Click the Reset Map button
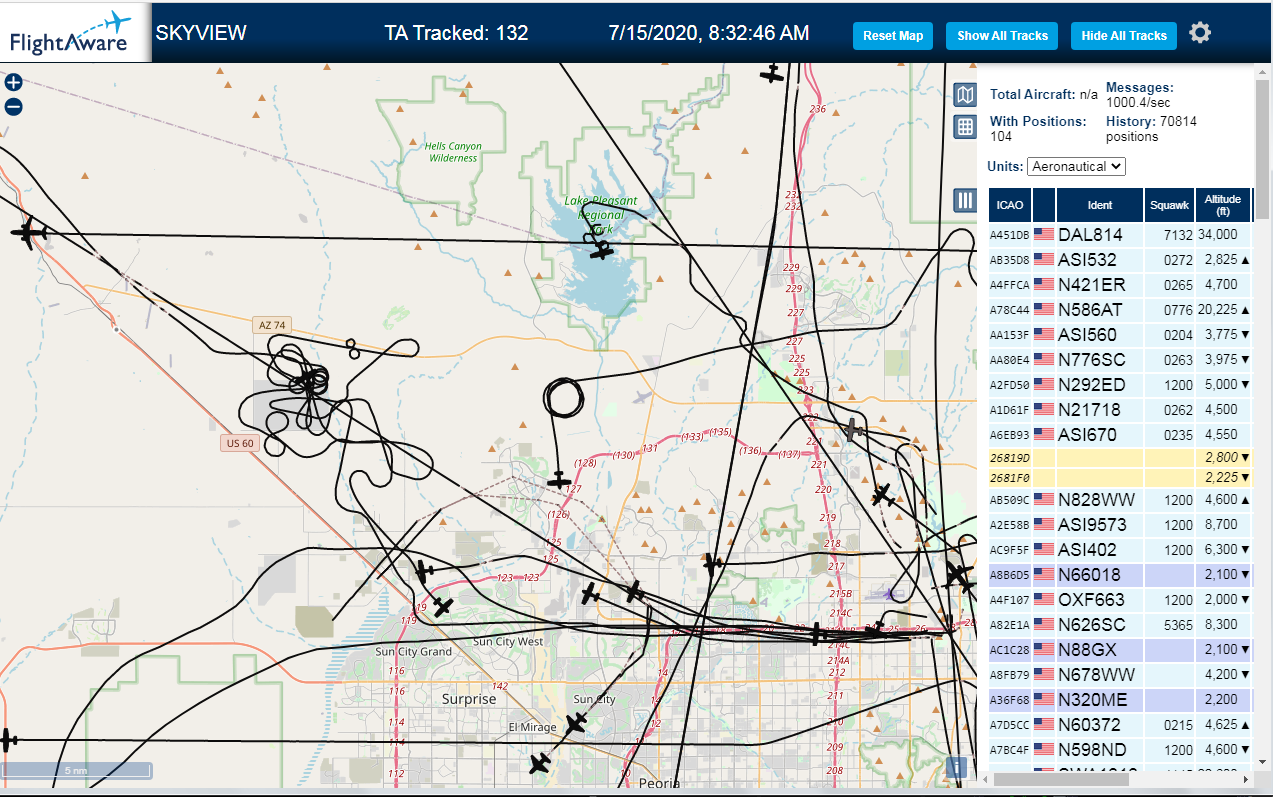The width and height of the screenshot is (1273, 797). pos(893,35)
